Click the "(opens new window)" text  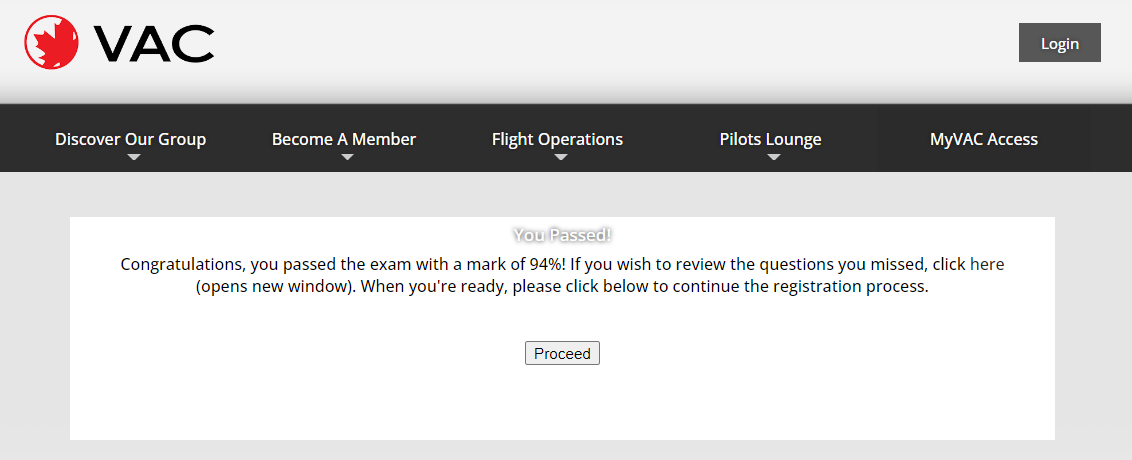(x=276, y=287)
